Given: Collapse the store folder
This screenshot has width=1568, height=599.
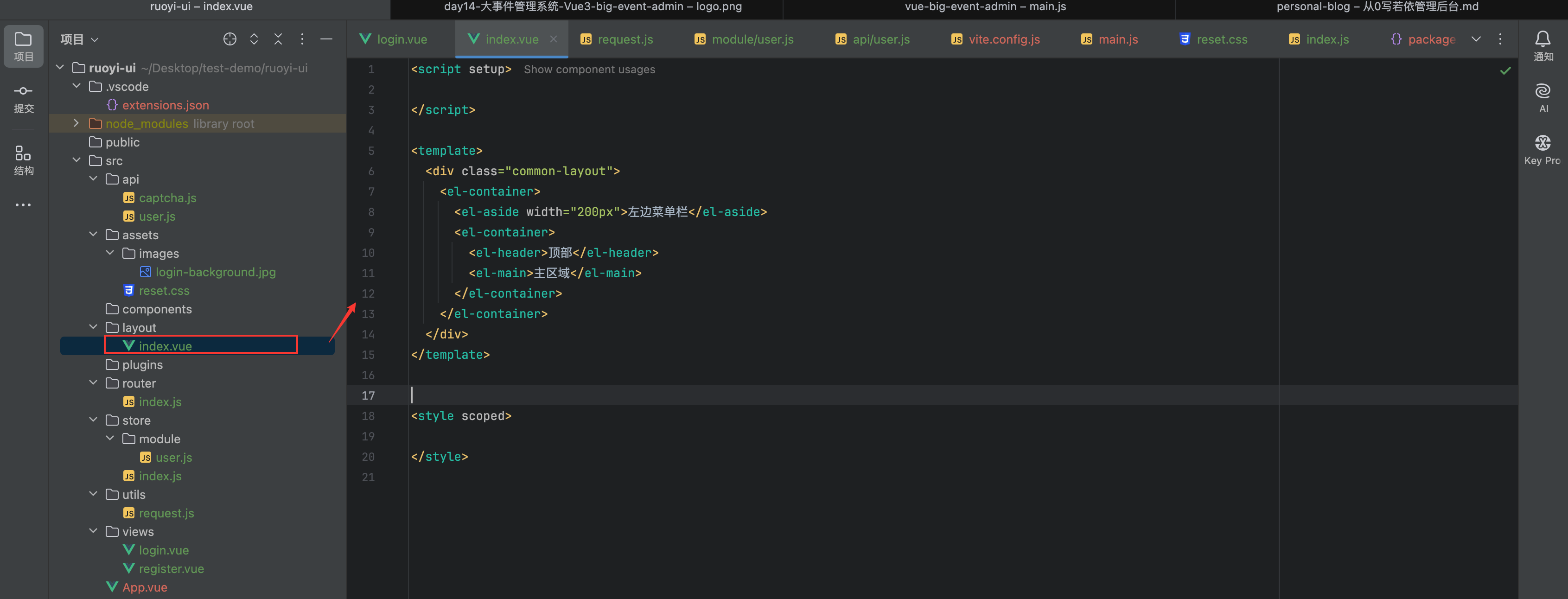Looking at the screenshot, I should pos(93,420).
